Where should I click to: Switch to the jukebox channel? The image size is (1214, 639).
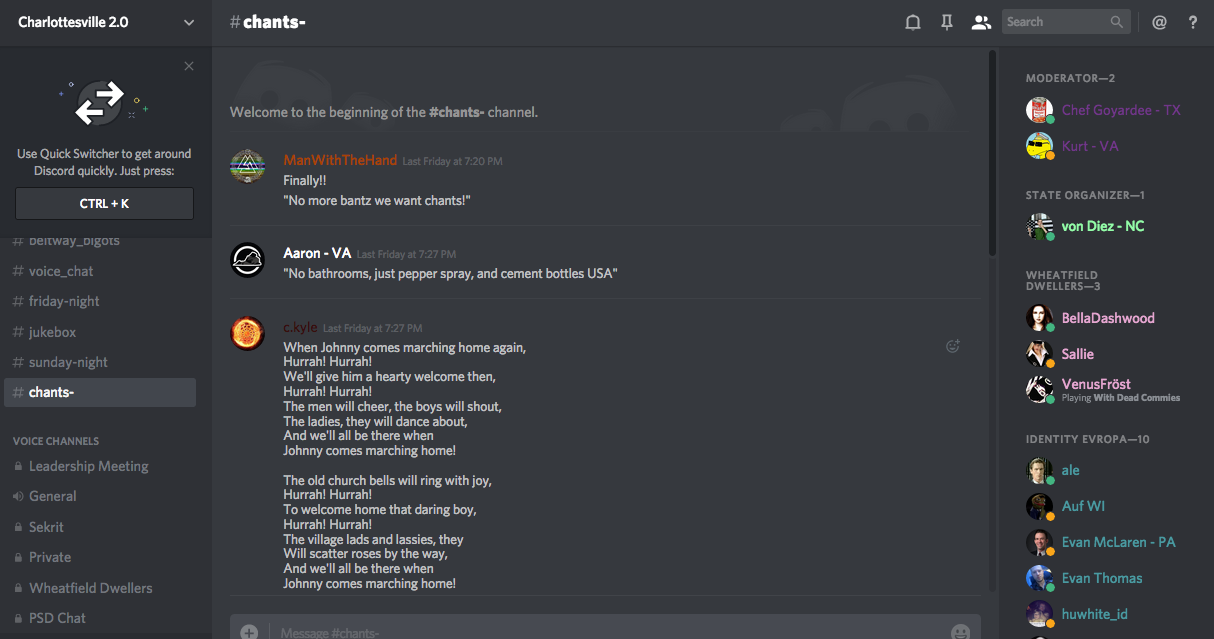tap(52, 332)
